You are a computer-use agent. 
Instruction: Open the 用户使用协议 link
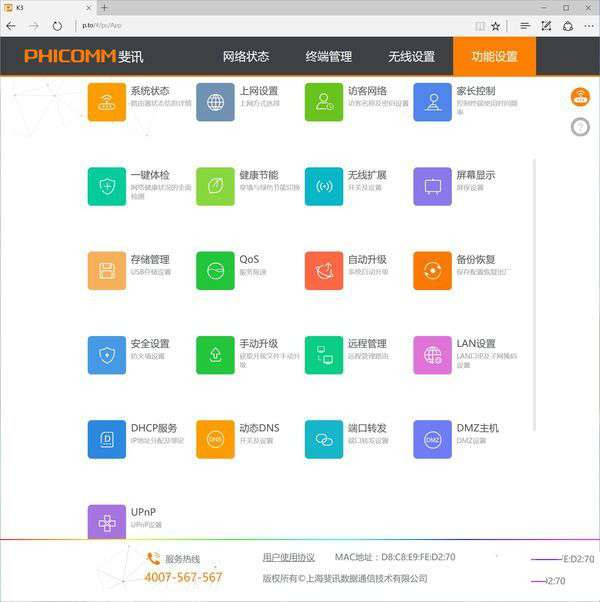(x=288, y=557)
